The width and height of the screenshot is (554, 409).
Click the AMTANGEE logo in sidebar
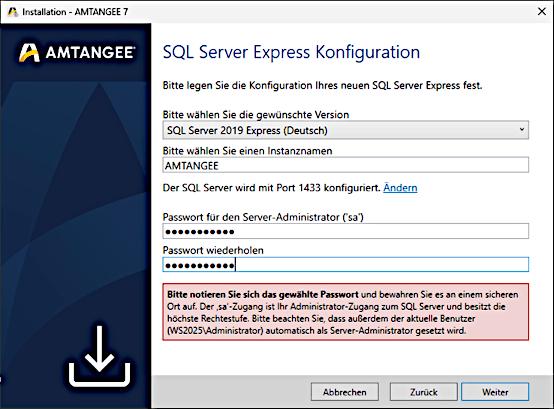[77, 53]
